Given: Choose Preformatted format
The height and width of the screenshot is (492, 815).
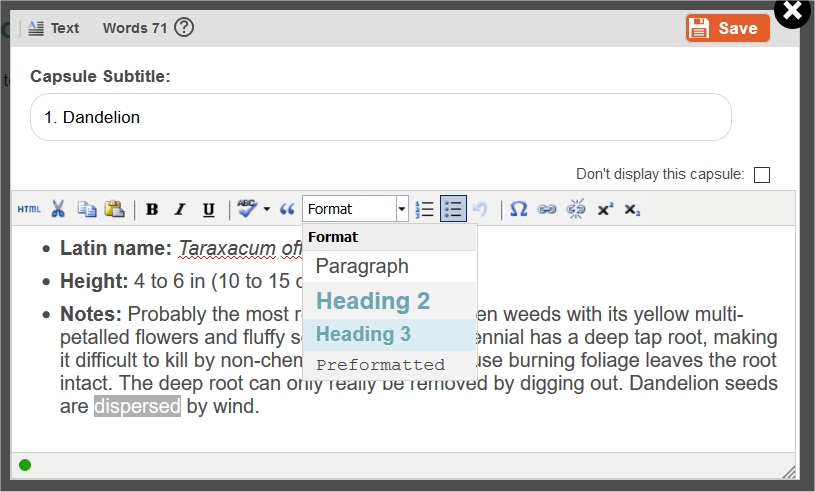Looking at the screenshot, I should tap(389, 365).
